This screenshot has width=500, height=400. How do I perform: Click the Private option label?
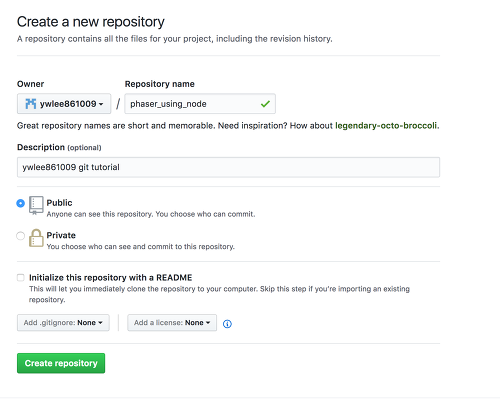(x=61, y=235)
